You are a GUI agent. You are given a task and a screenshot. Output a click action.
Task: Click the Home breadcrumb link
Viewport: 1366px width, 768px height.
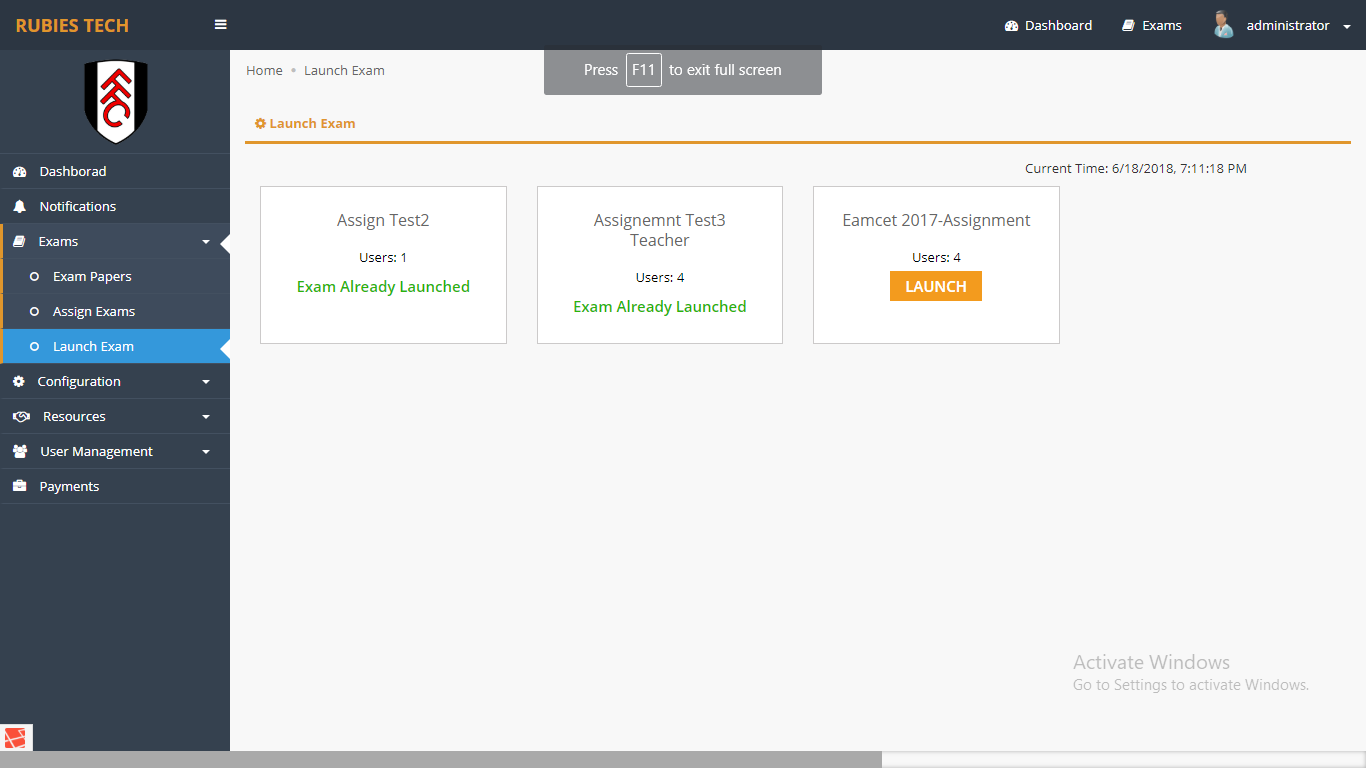point(264,70)
